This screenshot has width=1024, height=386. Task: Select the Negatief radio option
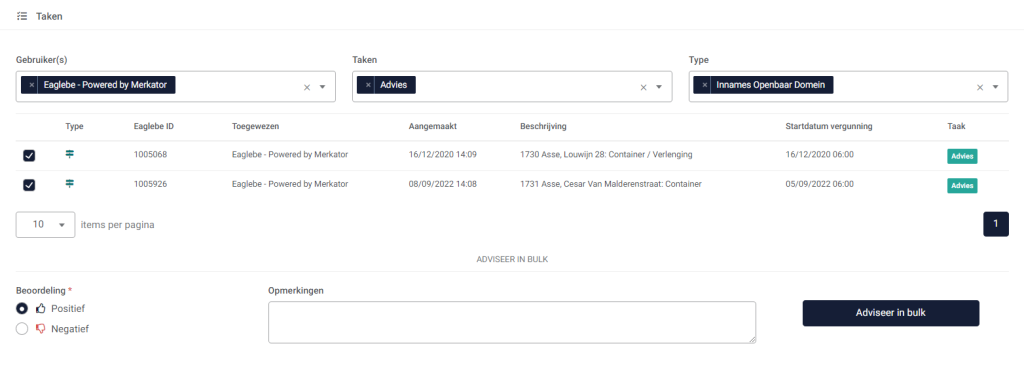coord(22,329)
